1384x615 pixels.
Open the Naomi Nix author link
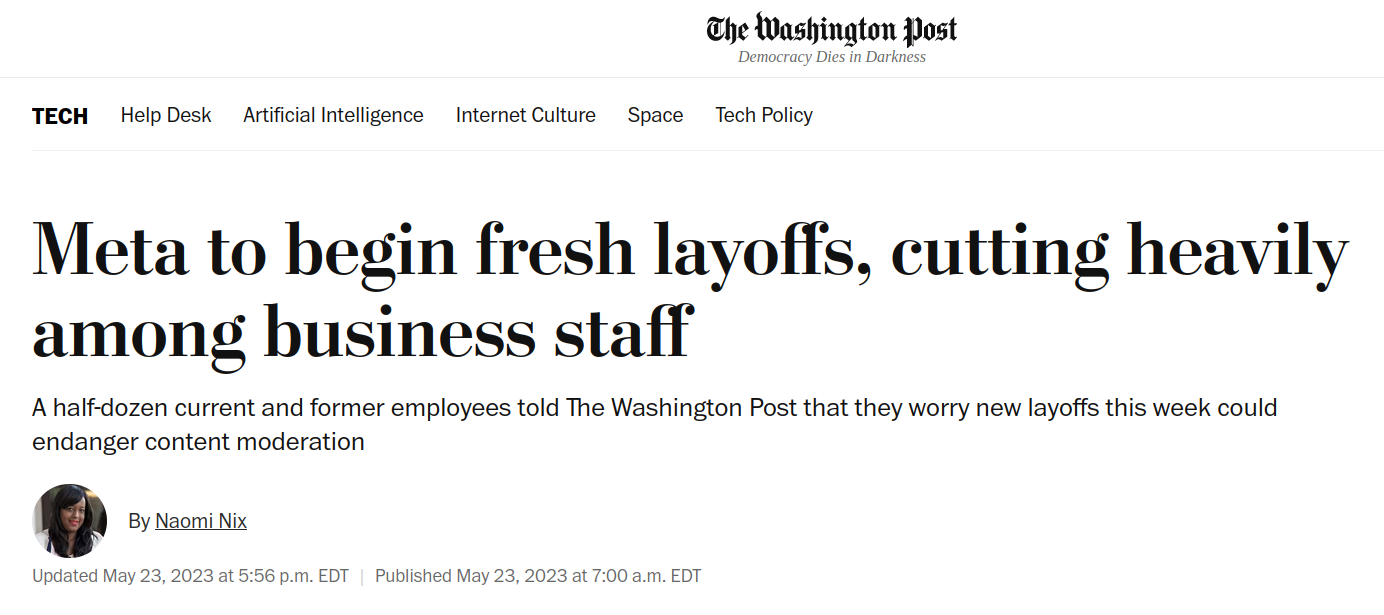click(201, 521)
